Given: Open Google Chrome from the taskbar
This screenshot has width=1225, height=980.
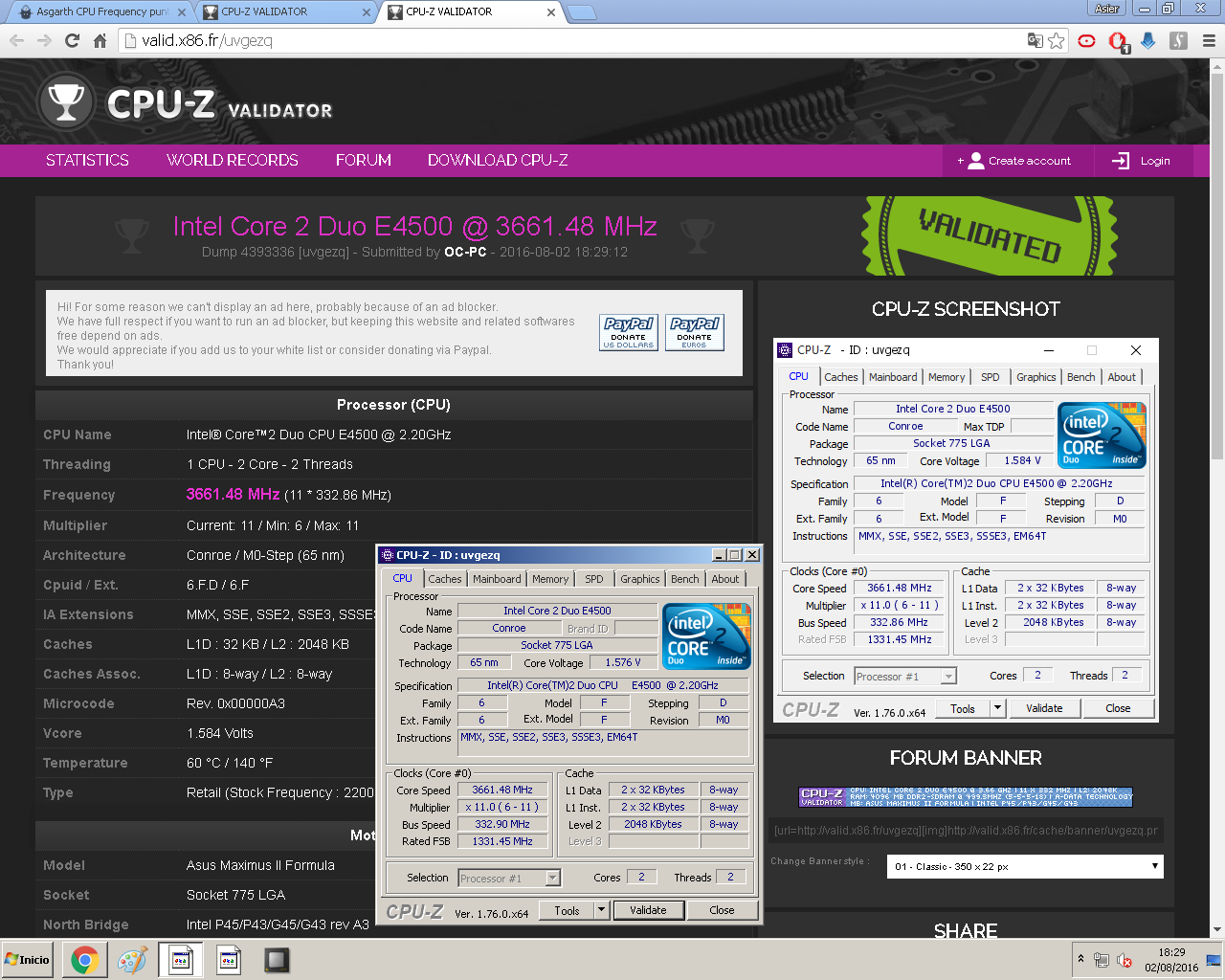Looking at the screenshot, I should (84, 960).
